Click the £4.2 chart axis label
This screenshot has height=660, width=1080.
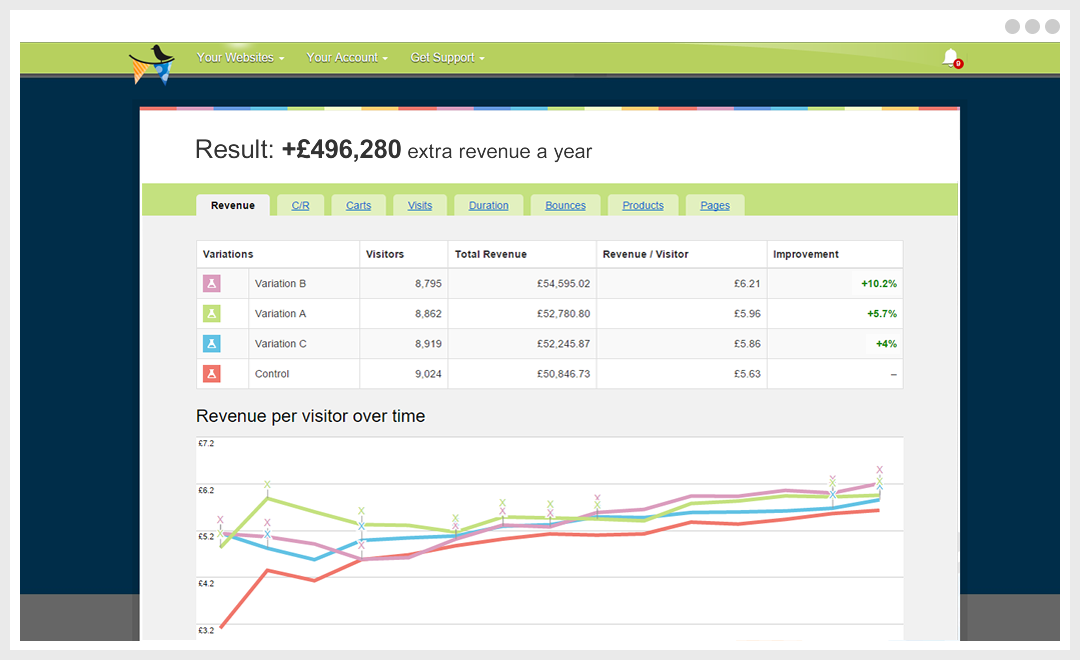(206, 583)
